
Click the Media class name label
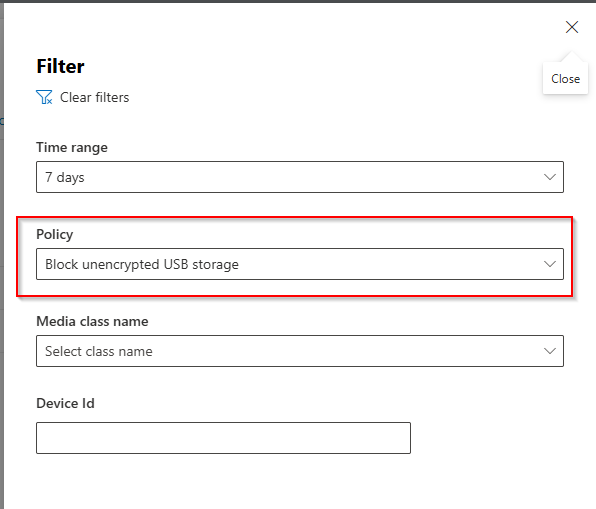coord(92,322)
